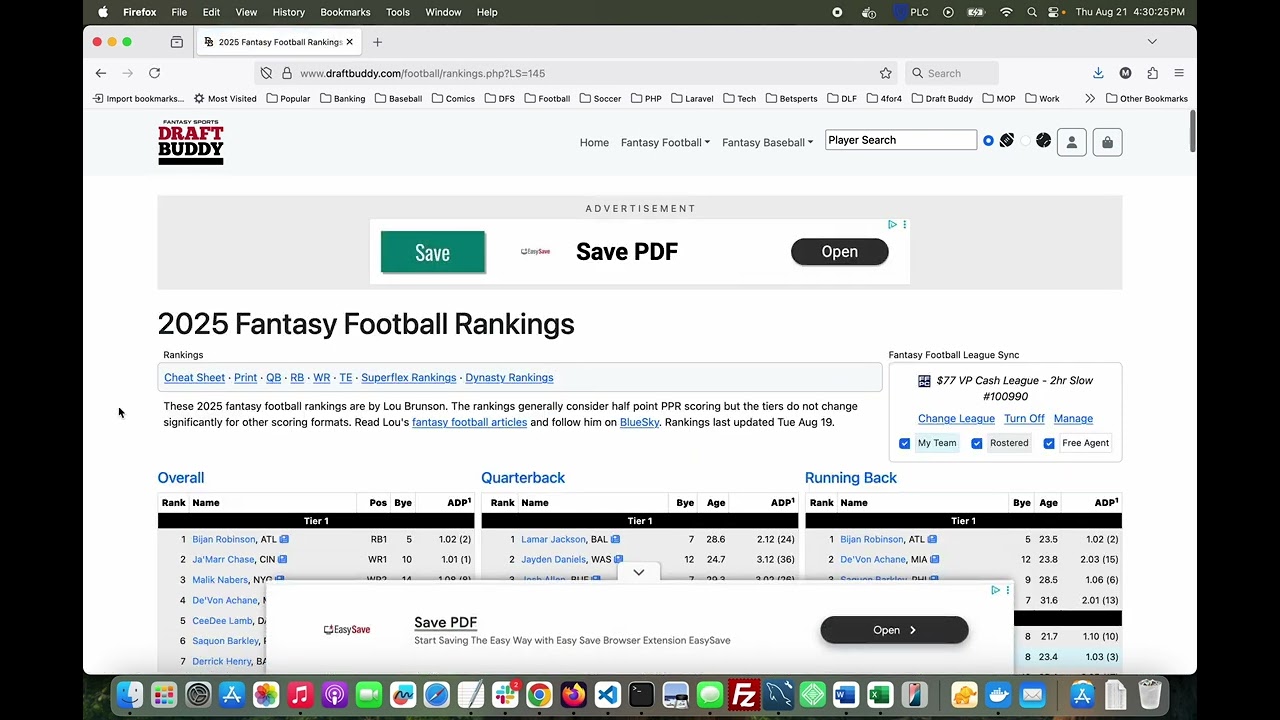Open macOS Control Center toggle icon
This screenshot has height=720, width=1280.
pos(1054,12)
